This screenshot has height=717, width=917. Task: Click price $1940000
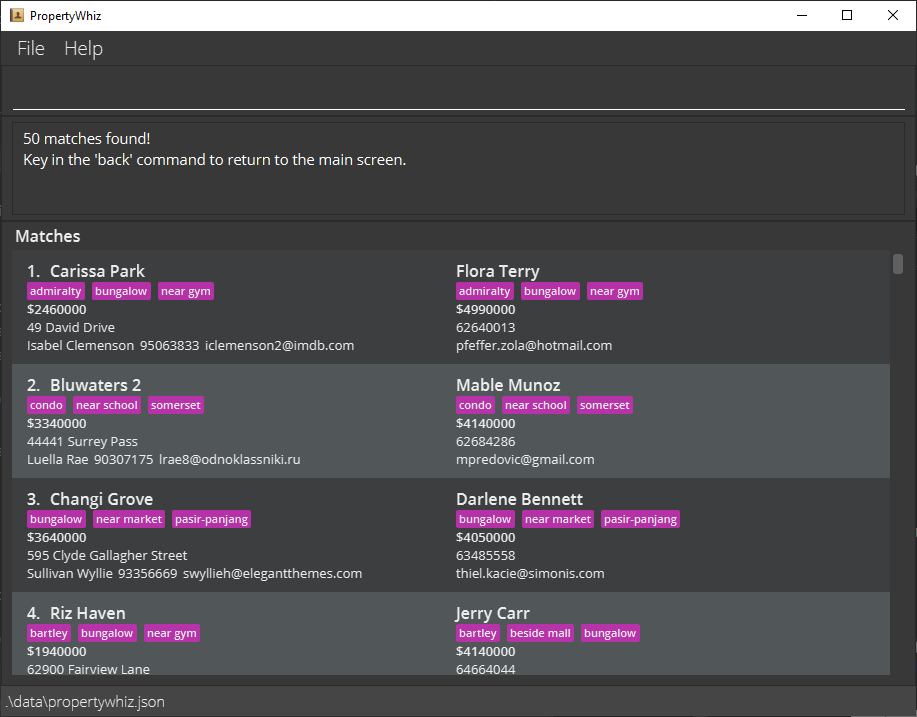[x=57, y=651]
